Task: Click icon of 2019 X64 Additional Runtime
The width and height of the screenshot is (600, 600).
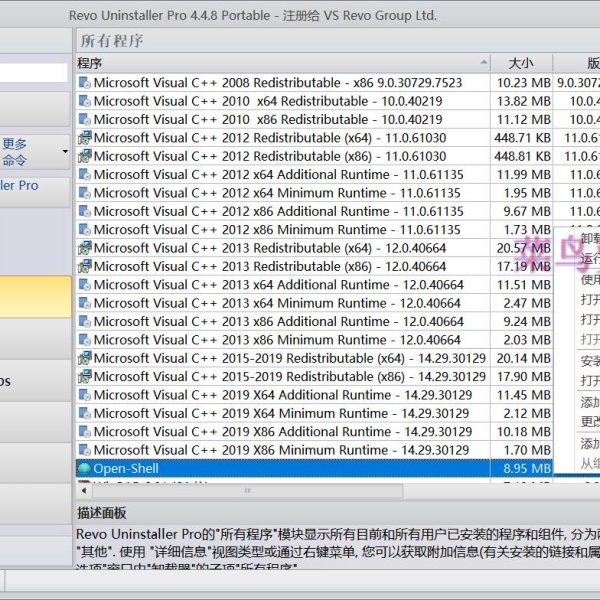Action: pyautogui.click(x=85, y=395)
